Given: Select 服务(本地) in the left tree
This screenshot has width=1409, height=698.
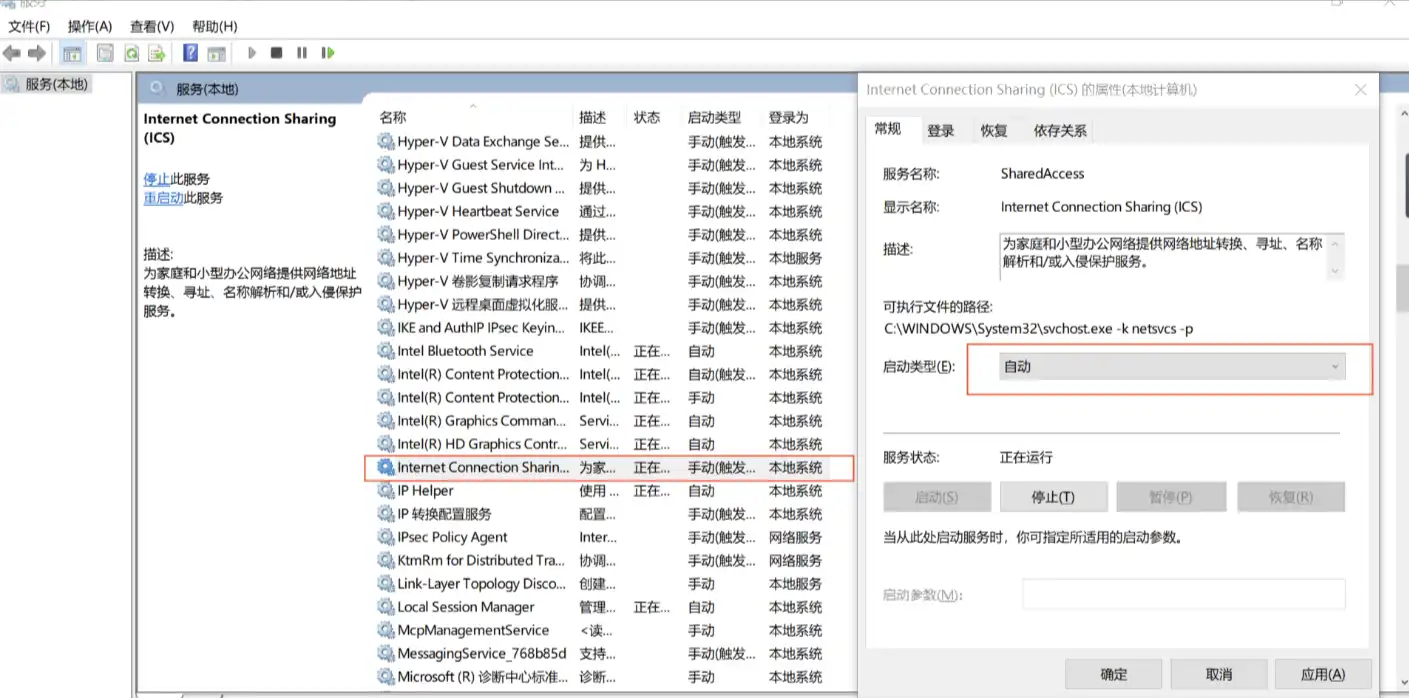Looking at the screenshot, I should click(57, 84).
